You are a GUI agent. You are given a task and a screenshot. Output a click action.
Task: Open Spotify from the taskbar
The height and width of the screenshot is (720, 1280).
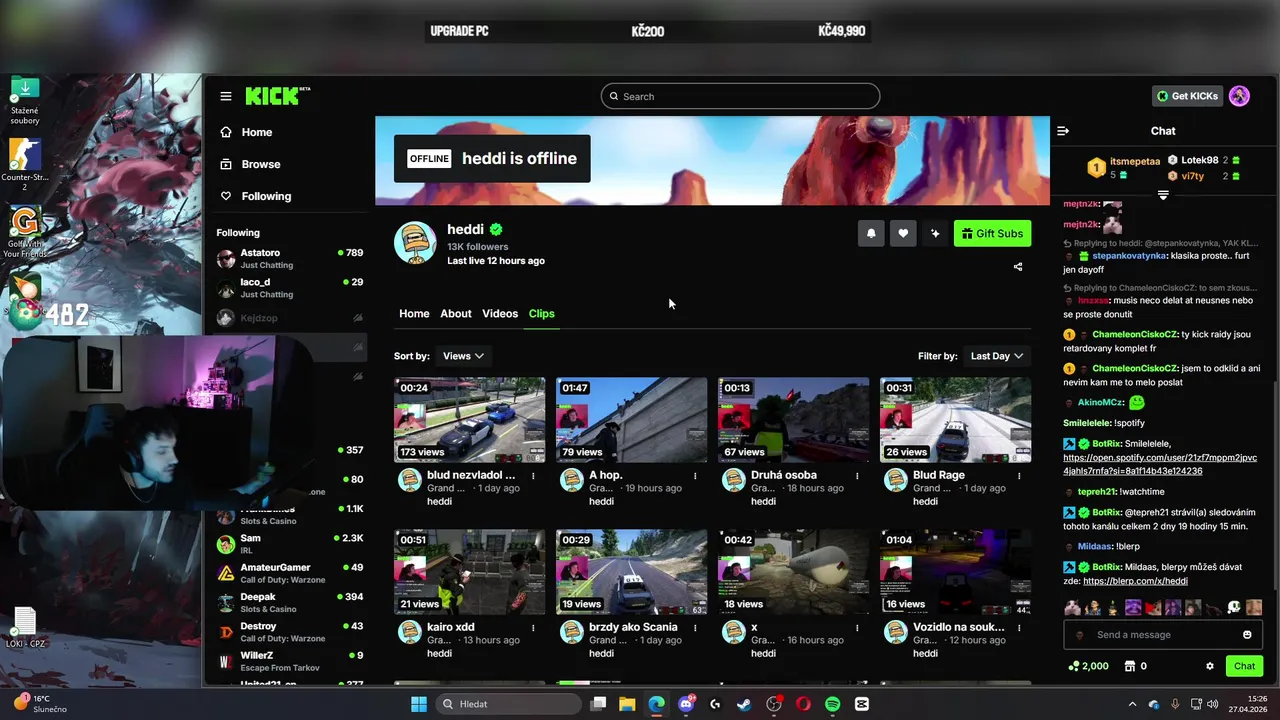coord(833,704)
